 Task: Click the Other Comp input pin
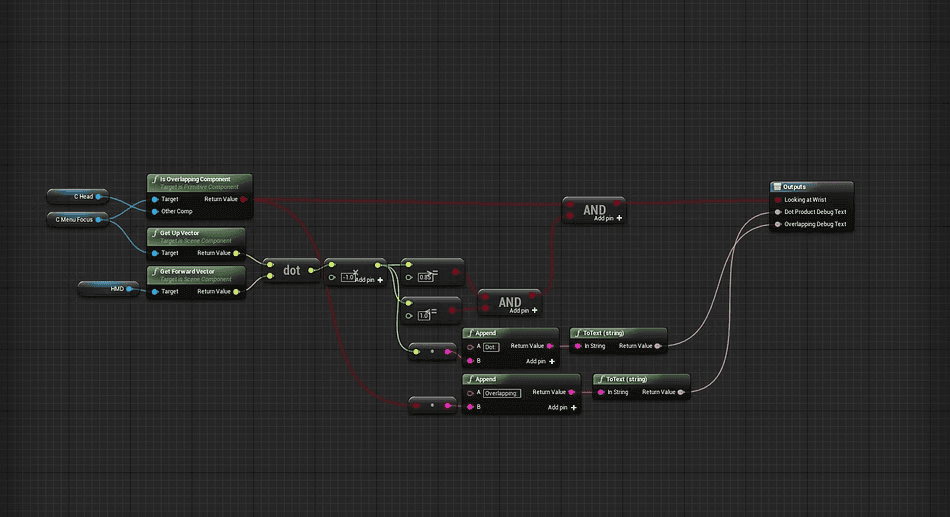[x=155, y=212]
